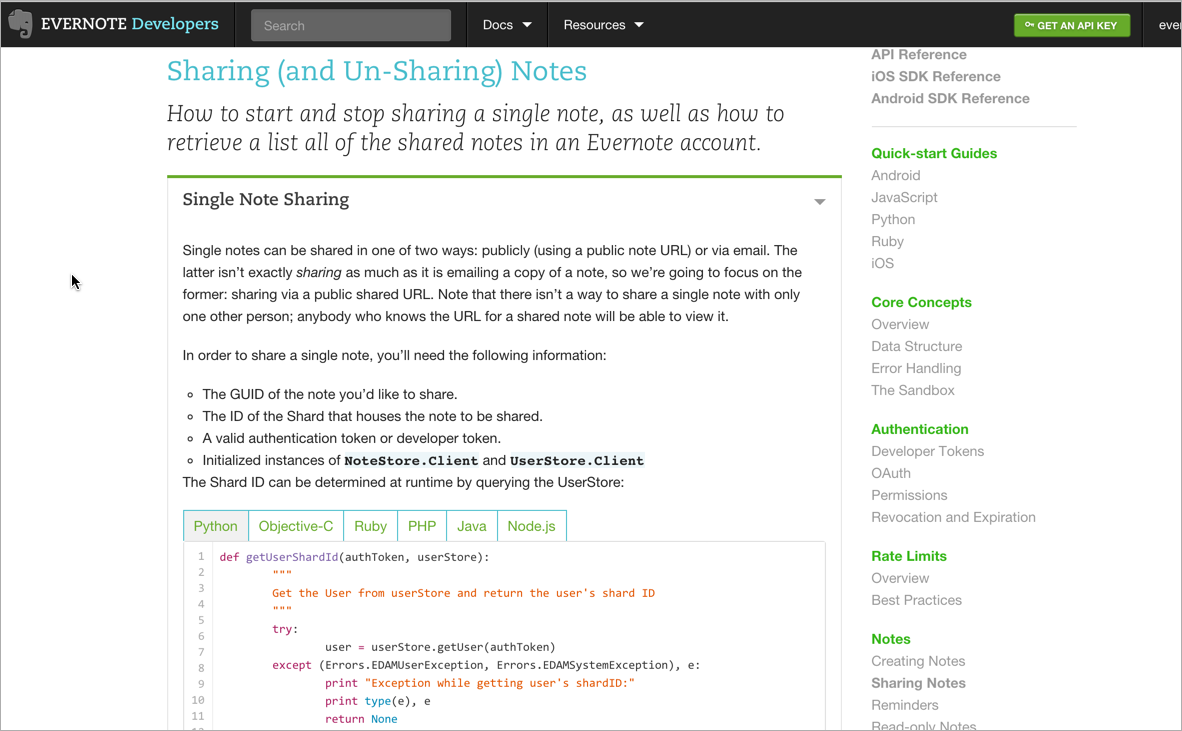Select the PHP code tab

tap(422, 526)
